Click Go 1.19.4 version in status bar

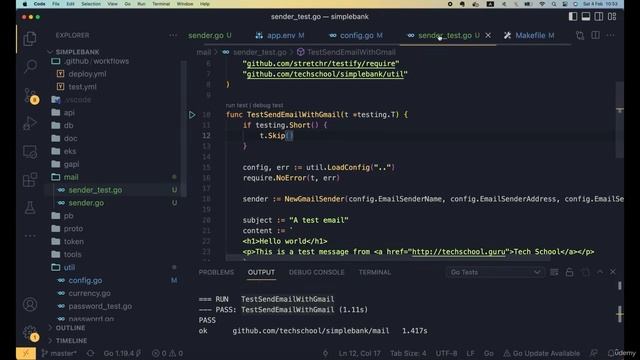pos(122,353)
